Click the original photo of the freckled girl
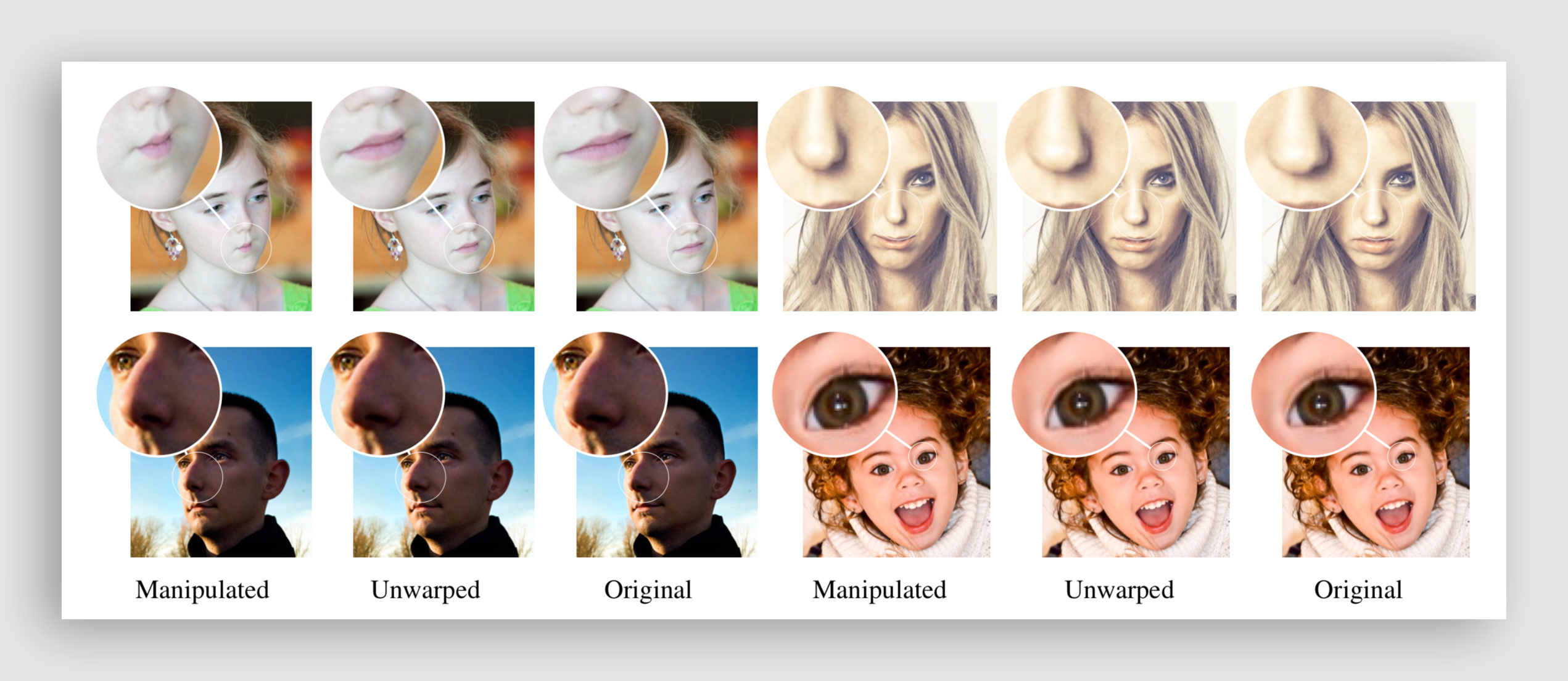Image resolution: width=1568 pixels, height=681 pixels. point(691,278)
